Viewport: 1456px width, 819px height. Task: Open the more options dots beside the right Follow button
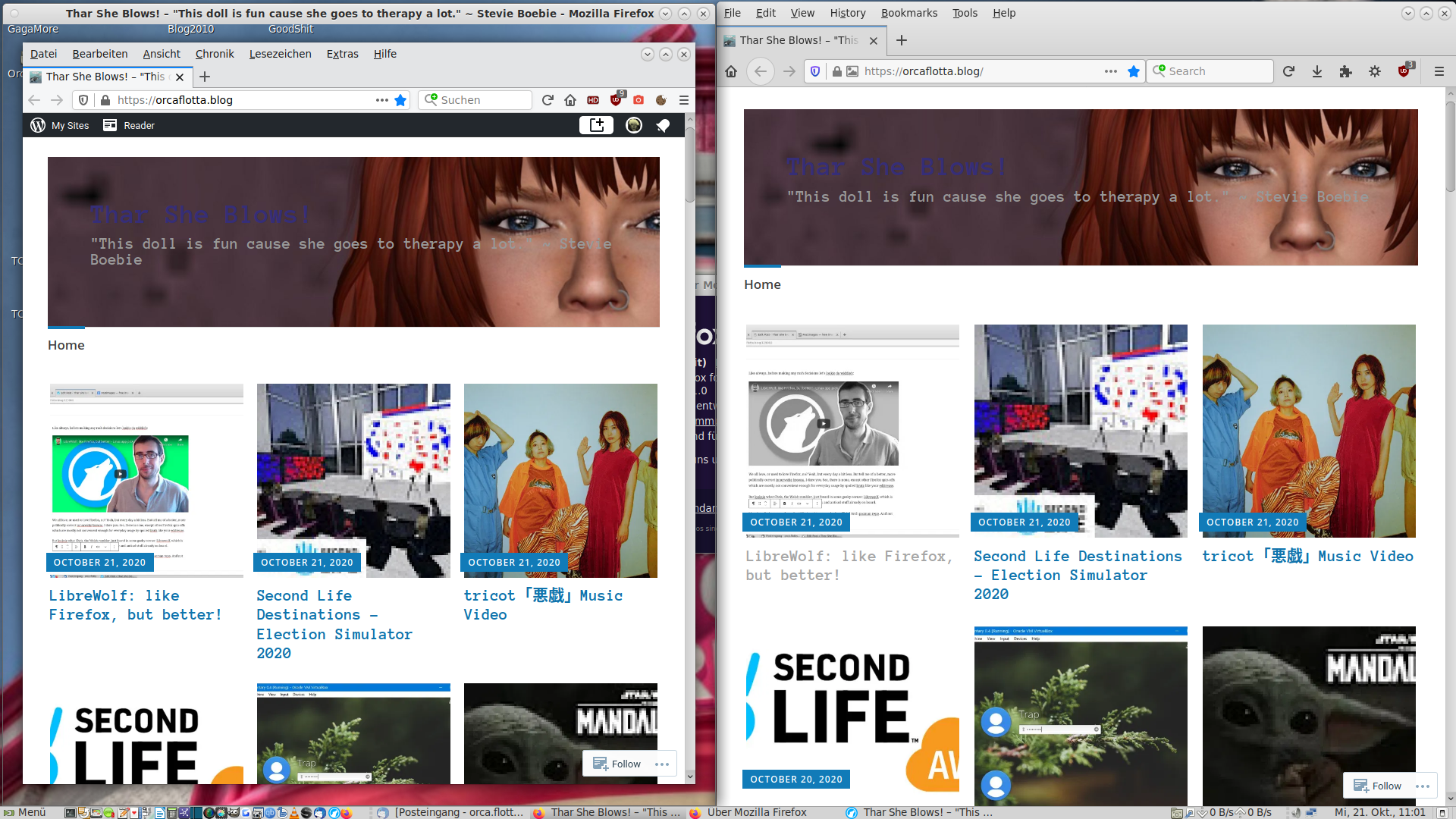pyautogui.click(x=1423, y=786)
